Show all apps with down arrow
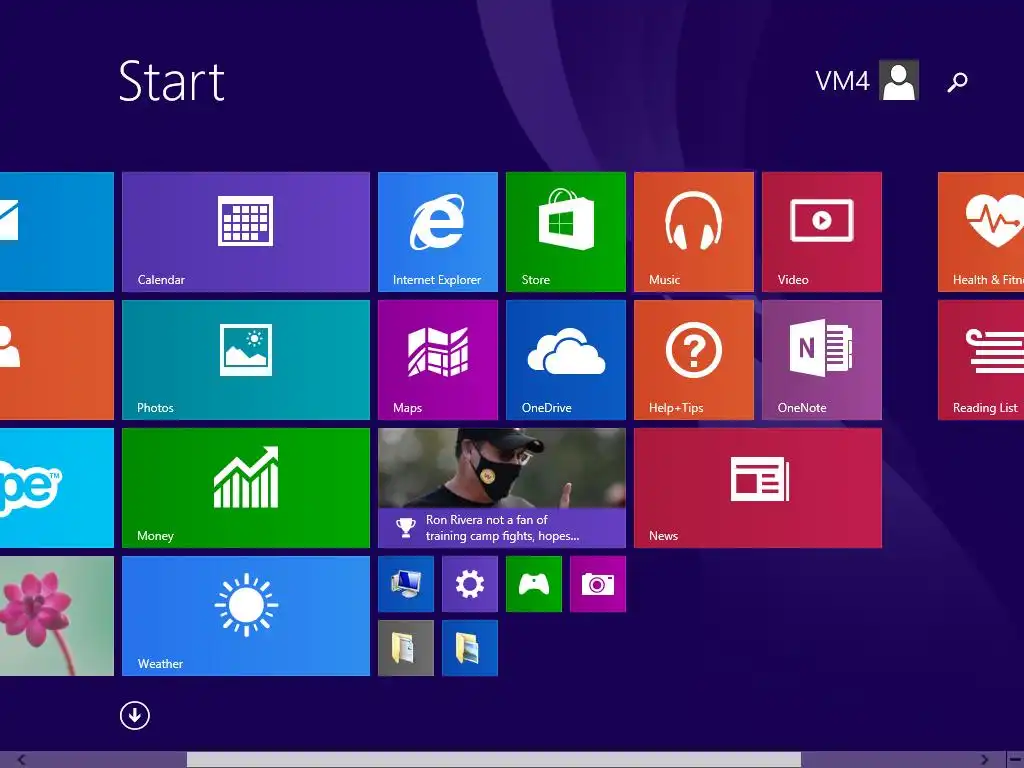Screen dimensions: 1024x768 tap(135, 715)
